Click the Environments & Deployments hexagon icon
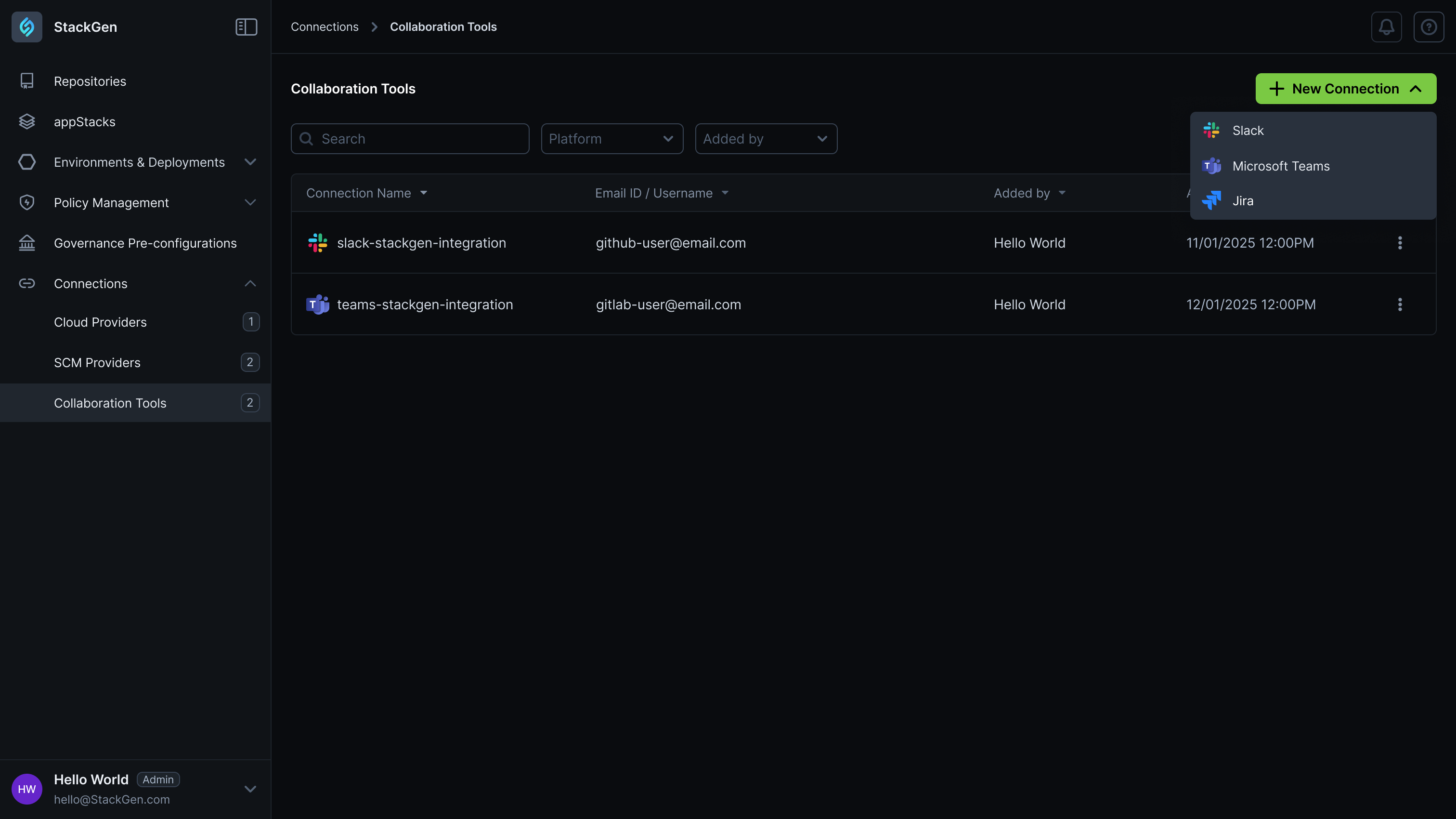 26,162
